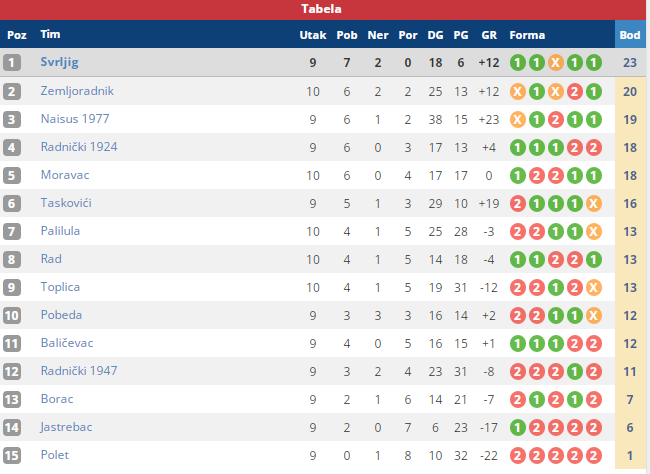Screen dimensions: 650x474
Task: Click Jastrebac's green 1 form icon
Action: pos(517,428)
